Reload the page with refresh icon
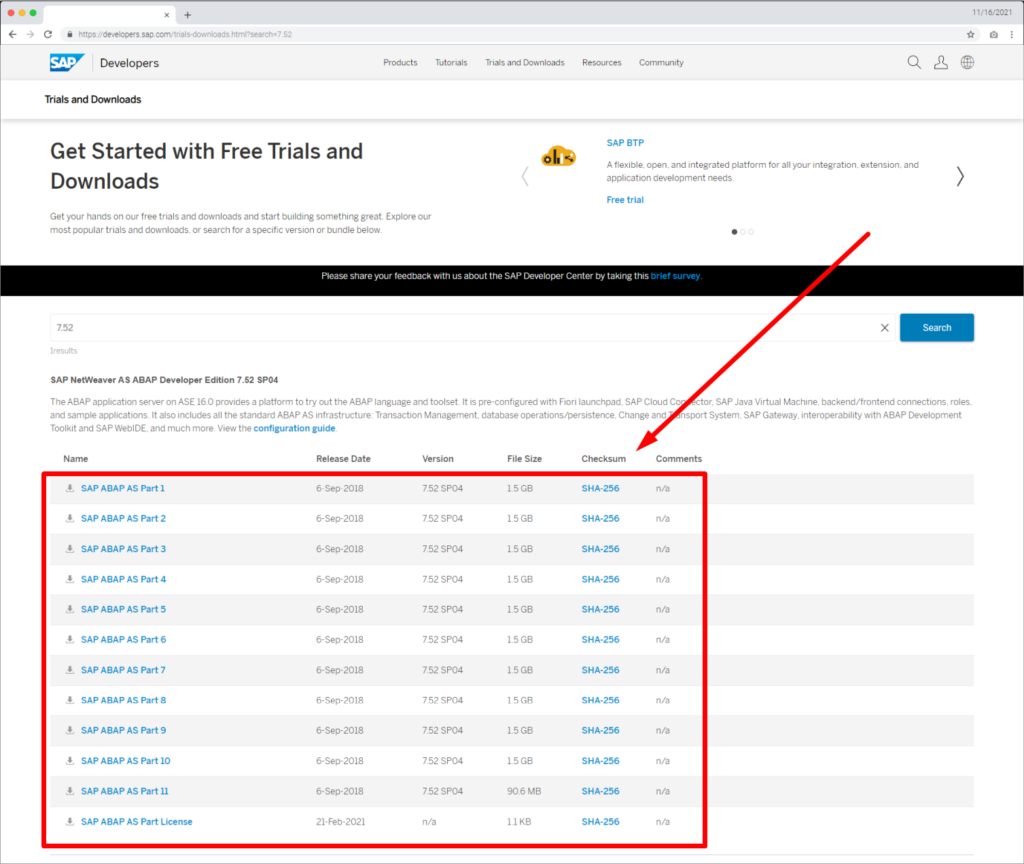The height and width of the screenshot is (864, 1024). click(48, 34)
